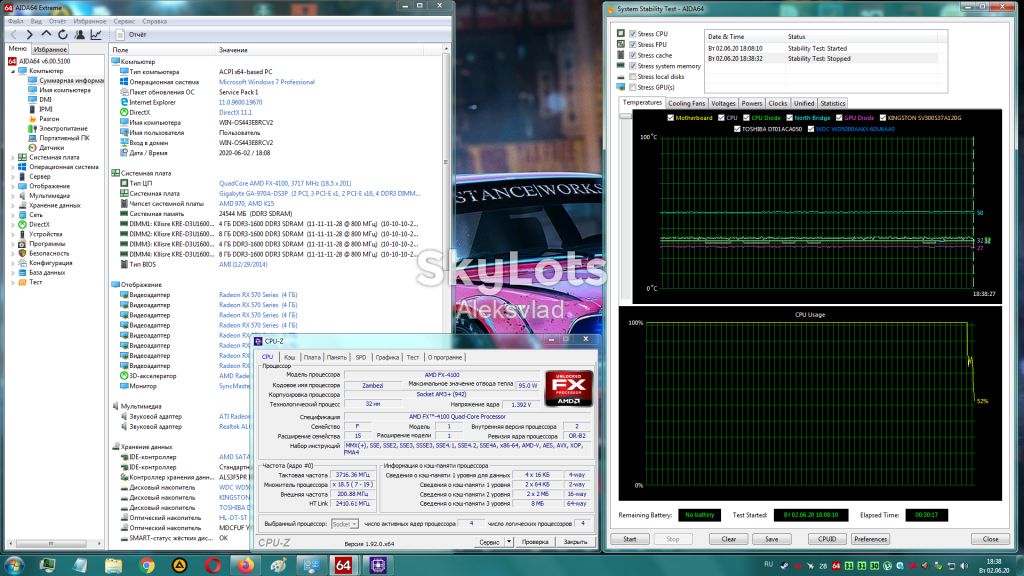Toggle GPU Diode graph checkbox
This screenshot has width=1024, height=576.
pyautogui.click(x=839, y=118)
